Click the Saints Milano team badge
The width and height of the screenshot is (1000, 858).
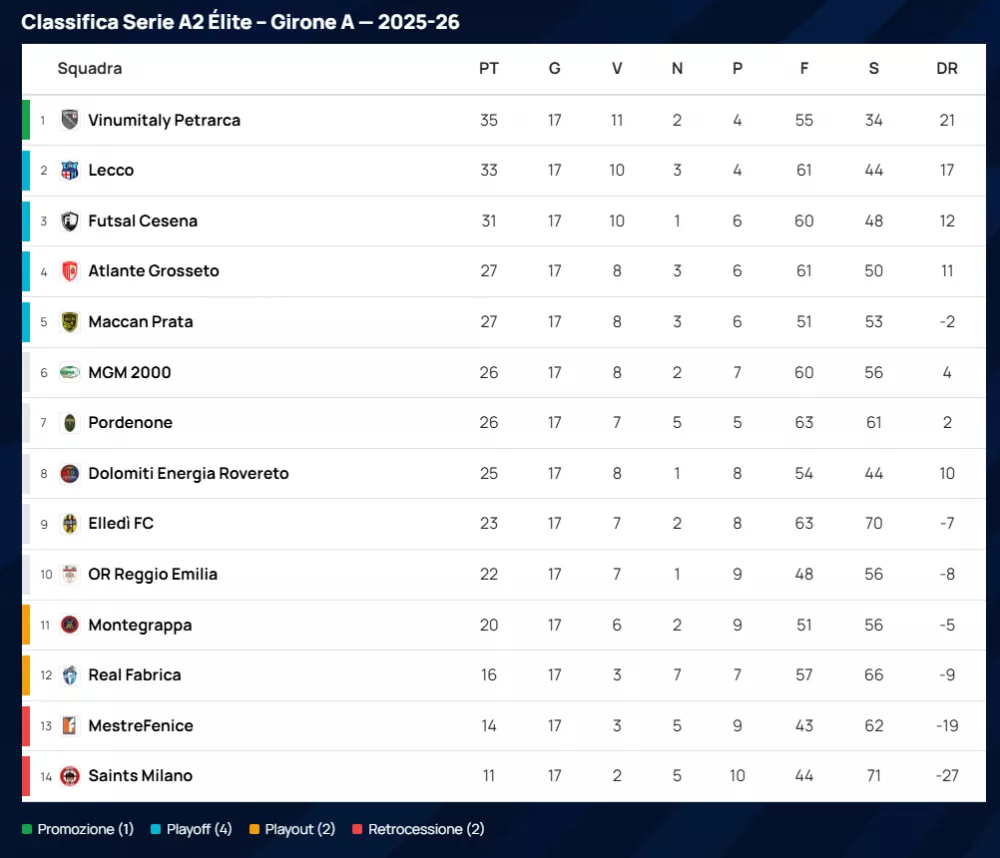(69, 776)
